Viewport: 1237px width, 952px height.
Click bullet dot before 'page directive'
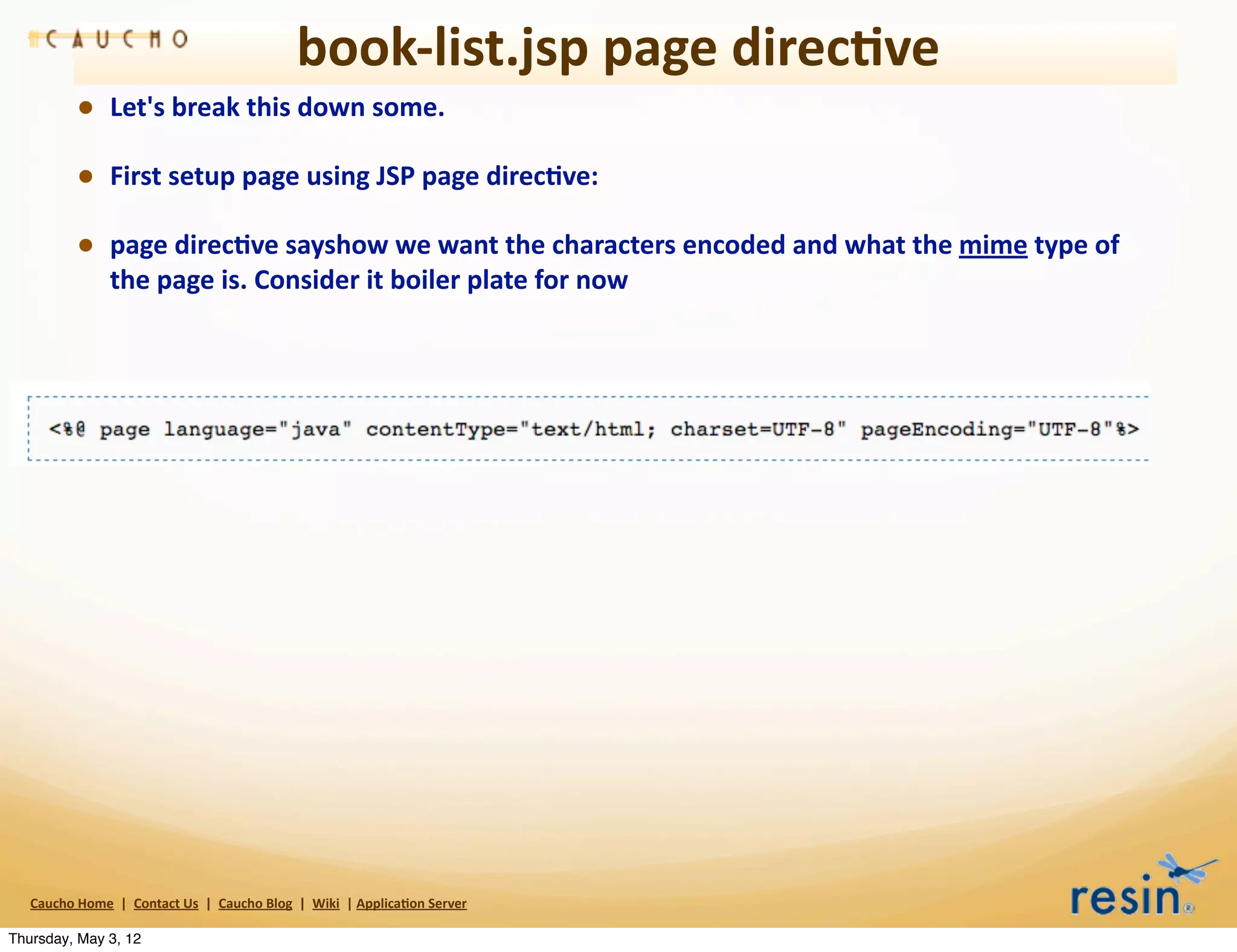pyautogui.click(x=86, y=245)
